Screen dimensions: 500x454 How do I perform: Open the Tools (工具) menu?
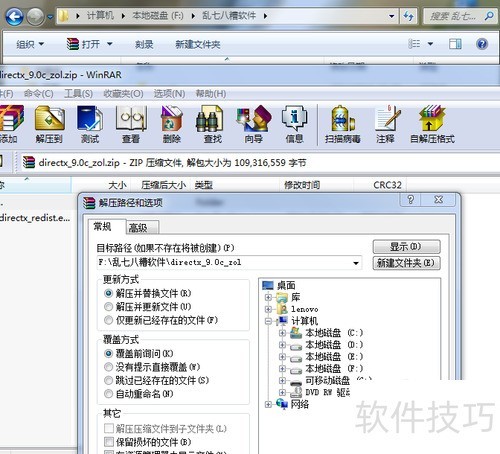point(78,94)
